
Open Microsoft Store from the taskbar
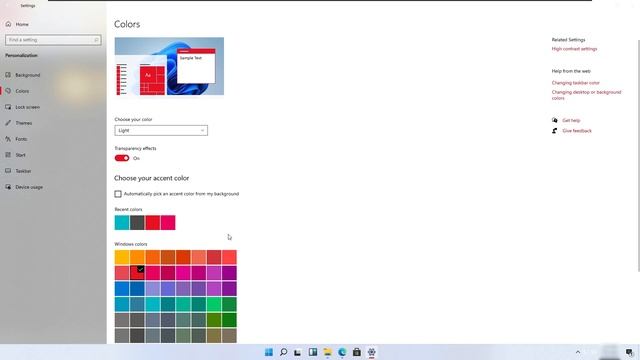click(357, 352)
